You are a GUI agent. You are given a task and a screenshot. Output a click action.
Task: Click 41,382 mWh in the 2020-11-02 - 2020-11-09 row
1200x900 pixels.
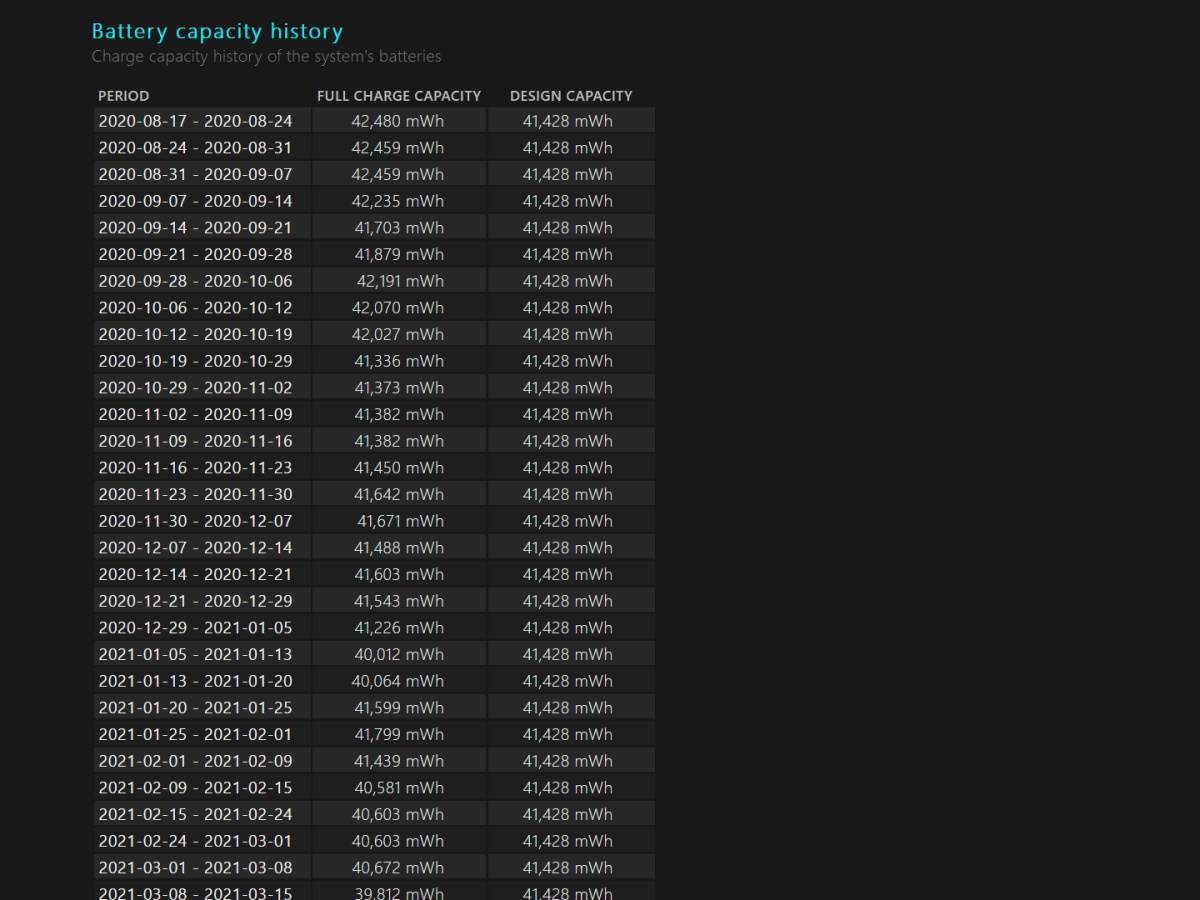[x=399, y=414]
